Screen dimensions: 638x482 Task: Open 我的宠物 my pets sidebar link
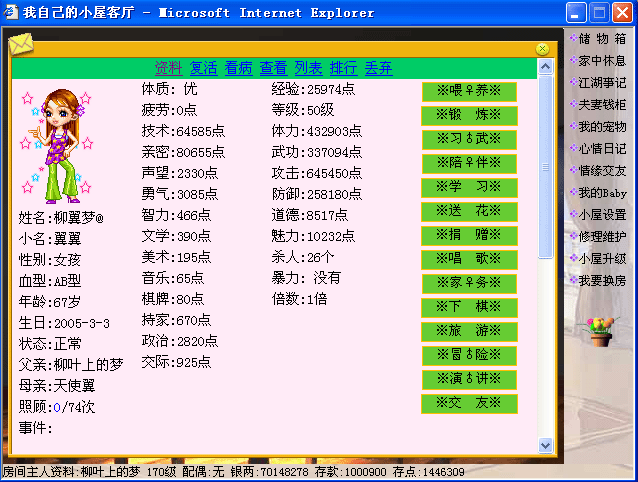click(602, 127)
